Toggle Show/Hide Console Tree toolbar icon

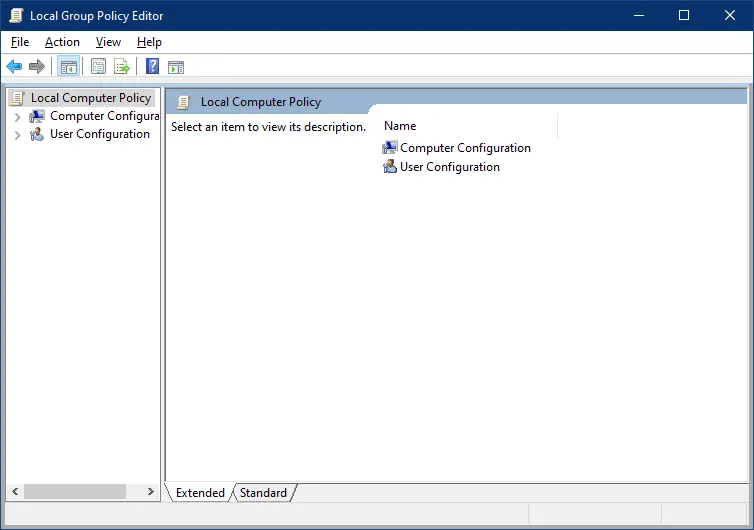click(68, 66)
